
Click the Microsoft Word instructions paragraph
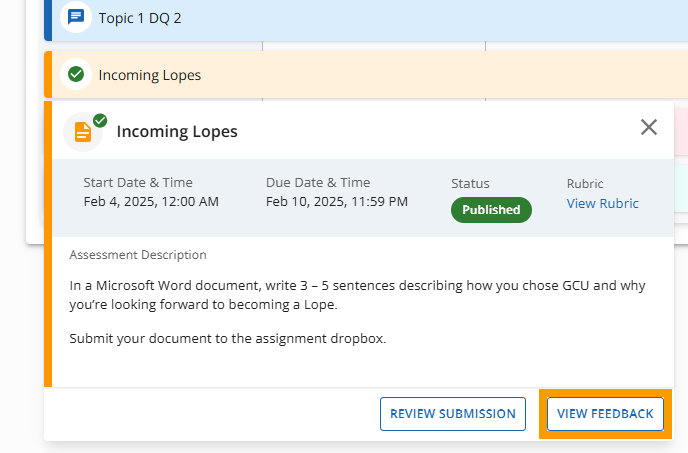[x=357, y=295]
